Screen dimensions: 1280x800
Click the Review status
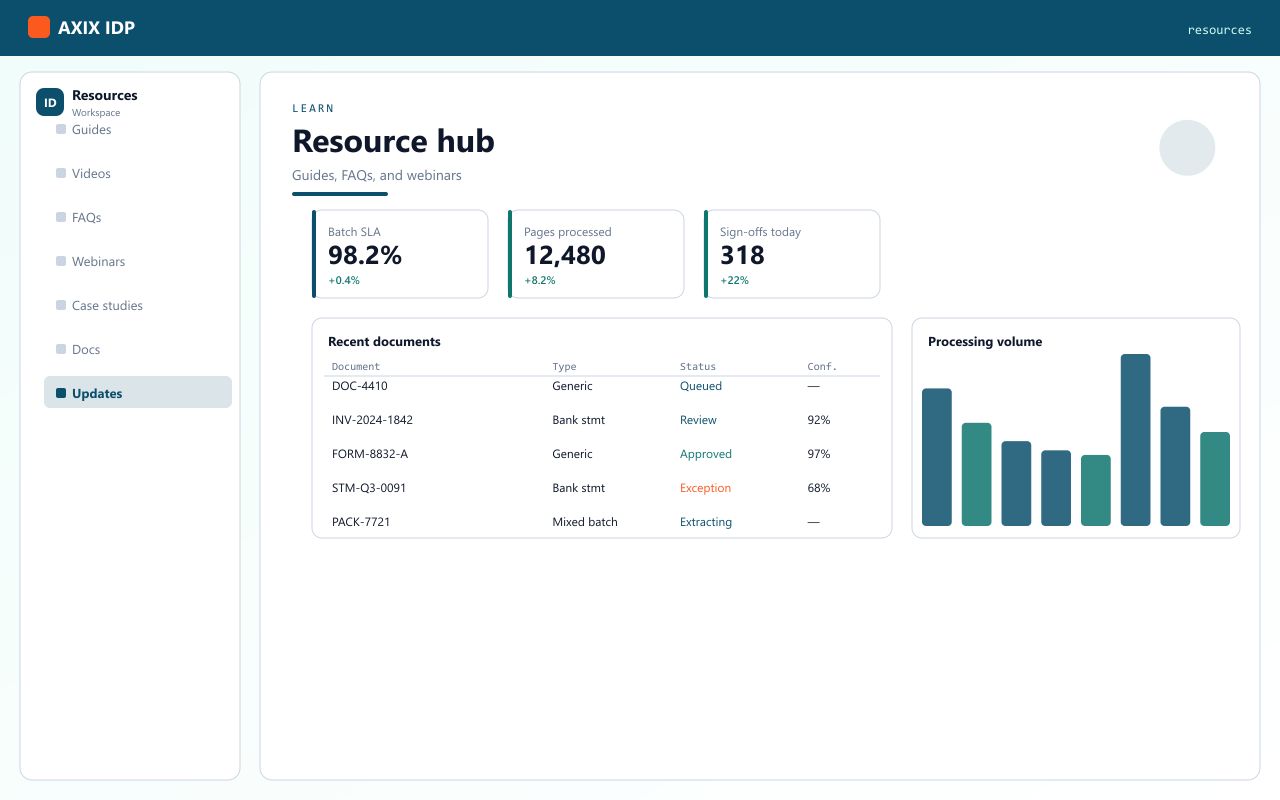698,420
